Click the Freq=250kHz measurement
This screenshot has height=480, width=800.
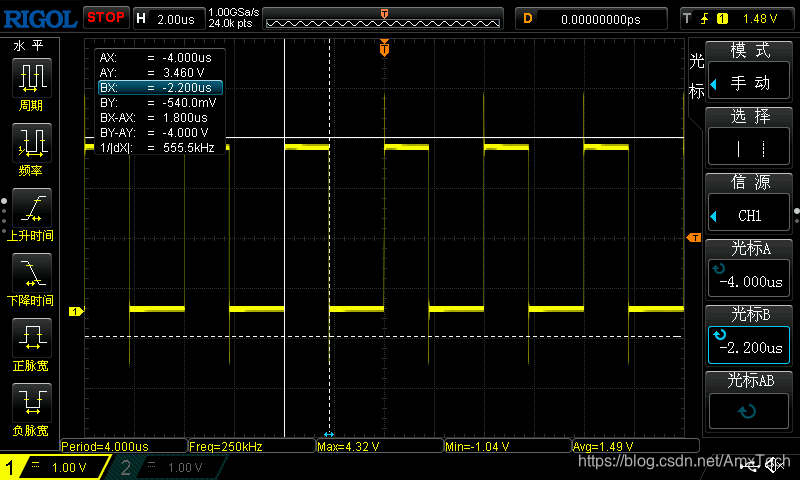coord(252,446)
